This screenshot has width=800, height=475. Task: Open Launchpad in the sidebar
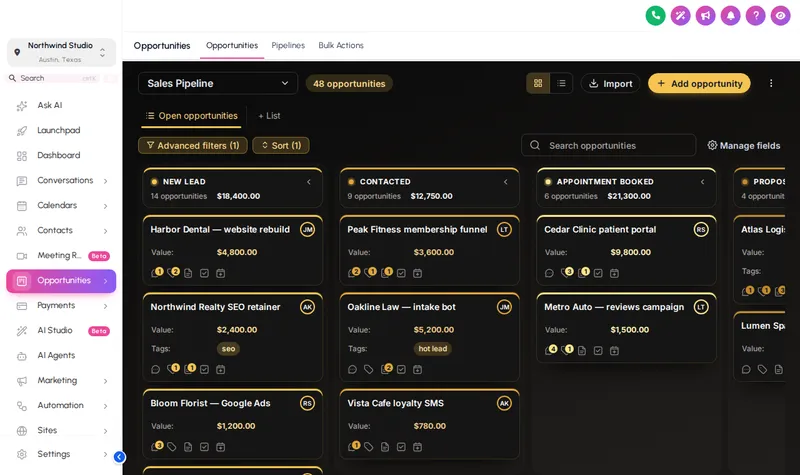point(61,131)
